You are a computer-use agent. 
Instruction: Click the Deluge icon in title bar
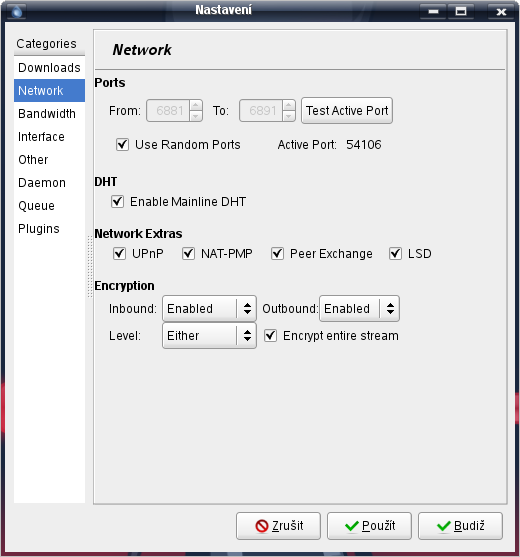tap(16, 11)
